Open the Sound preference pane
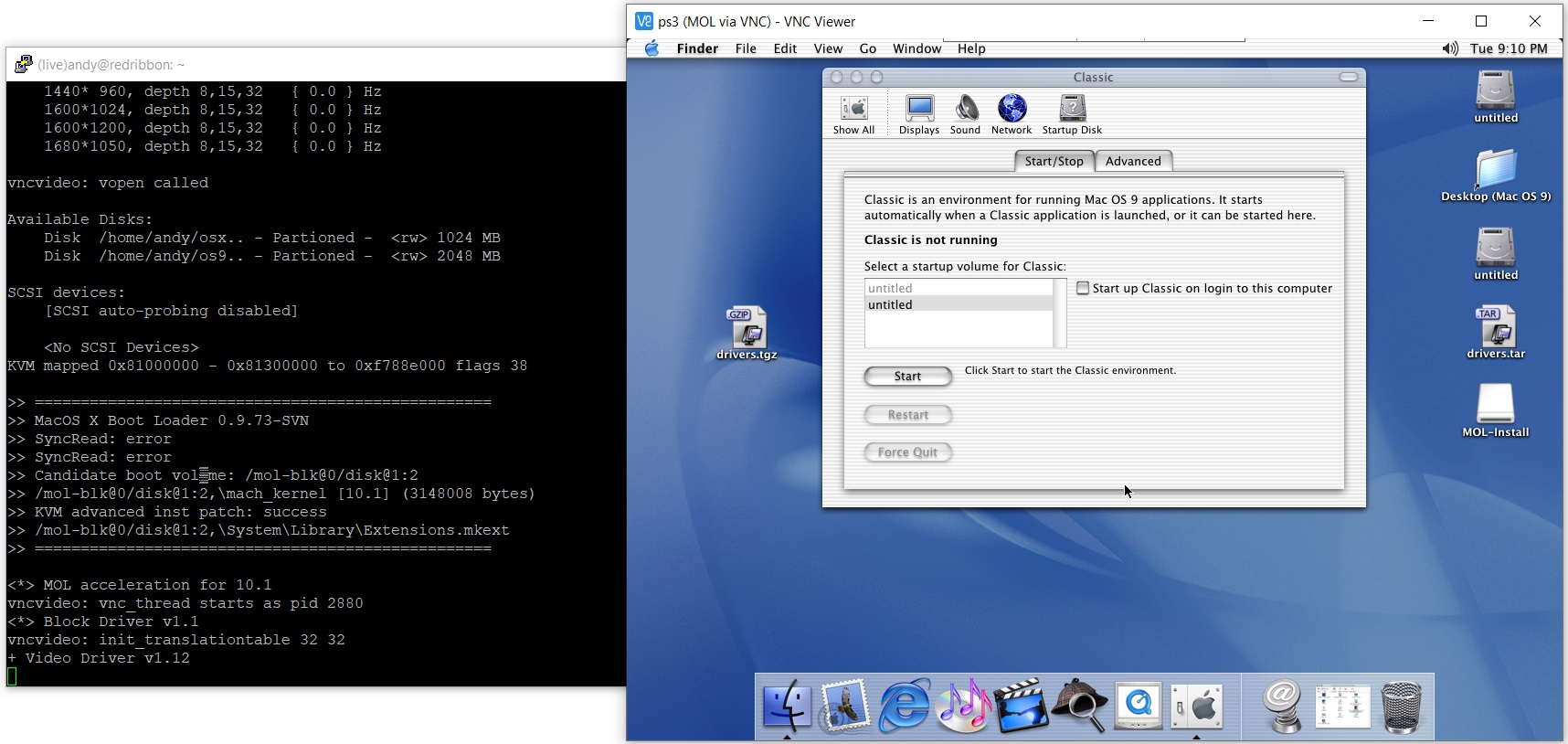1568x744 pixels. [x=965, y=115]
